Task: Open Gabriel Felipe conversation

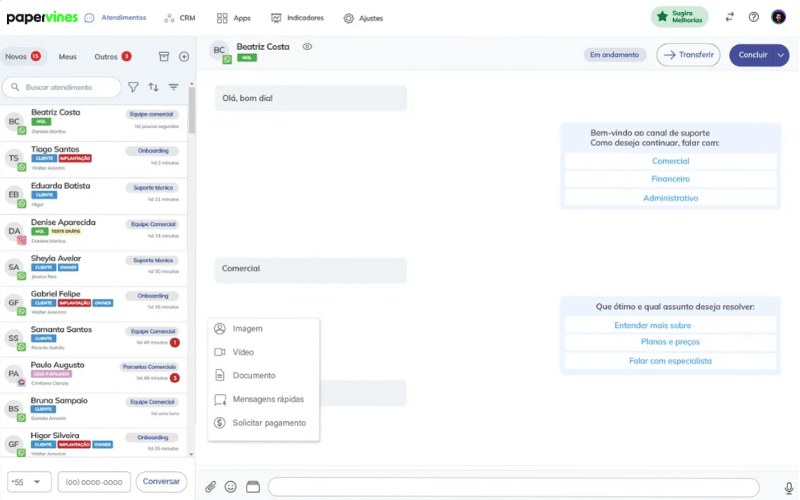Action: point(94,304)
